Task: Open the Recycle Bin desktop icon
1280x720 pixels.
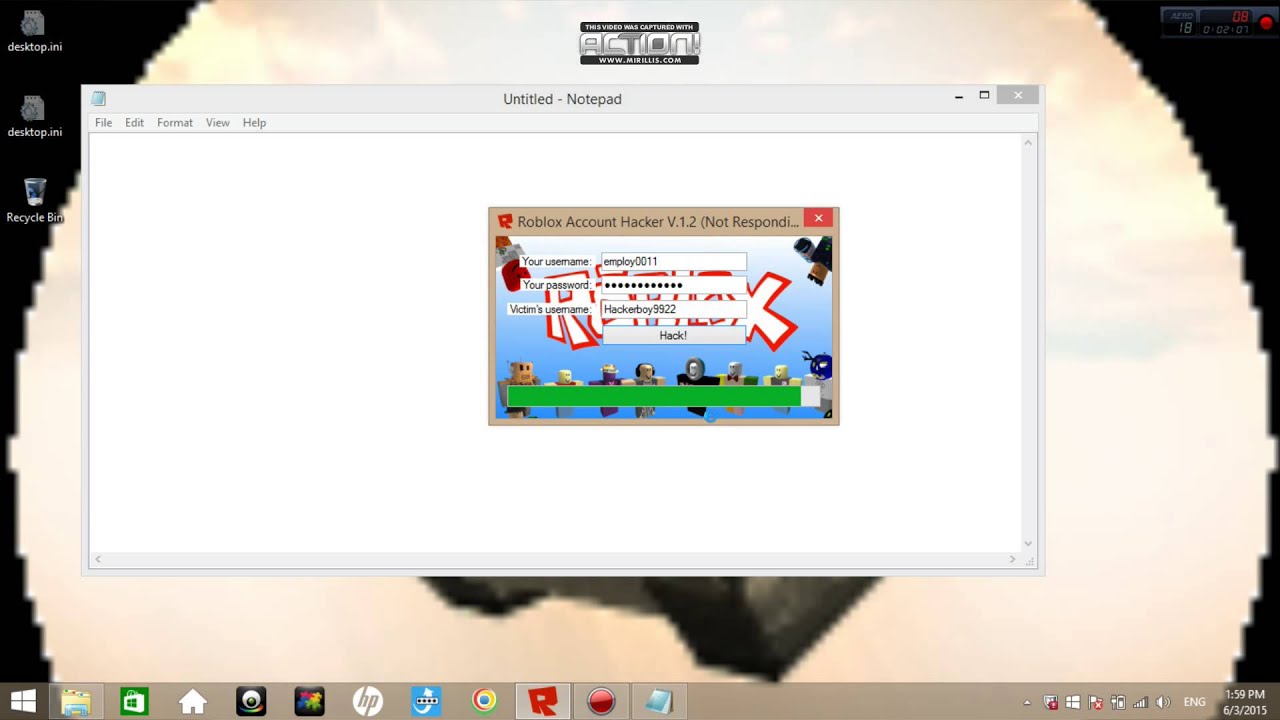Action: point(35,201)
